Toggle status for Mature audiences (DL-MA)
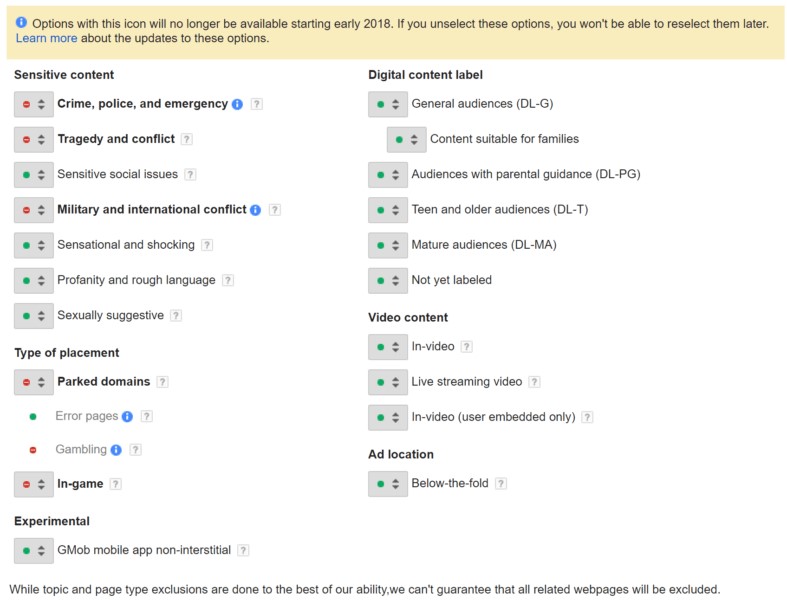 [388, 245]
